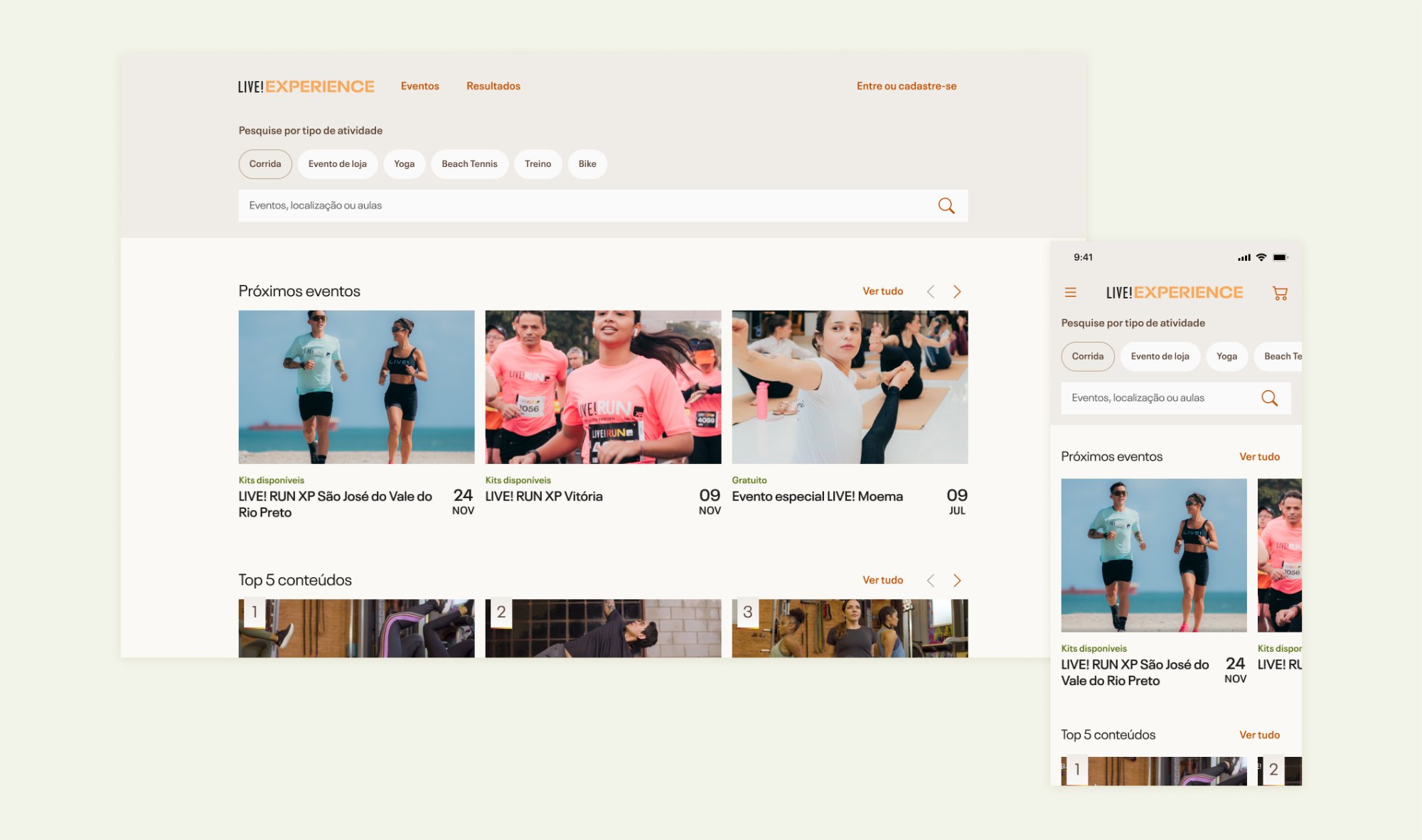Select the Yoga filter chip on desktop
This screenshot has width=1422, height=840.
pyautogui.click(x=404, y=164)
